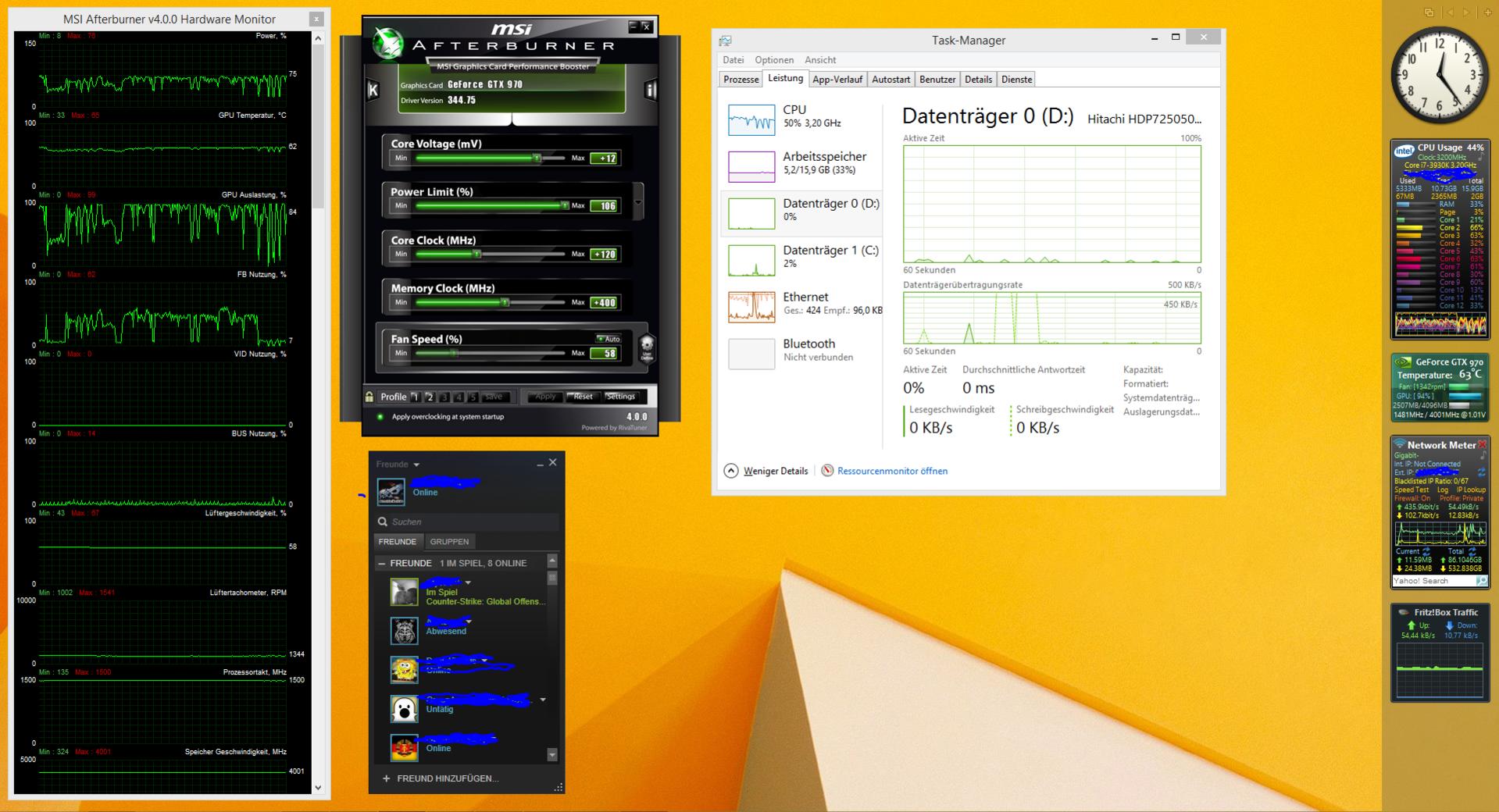Viewport: 1499px width, 812px height.
Task: Click the Core Clock slider handle
Action: point(476,254)
